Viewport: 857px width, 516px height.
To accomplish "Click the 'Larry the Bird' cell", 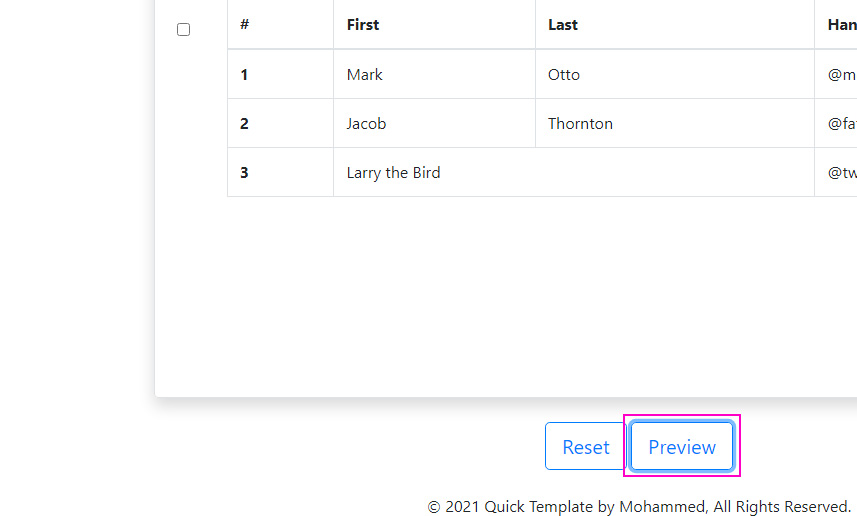I will 393,173.
